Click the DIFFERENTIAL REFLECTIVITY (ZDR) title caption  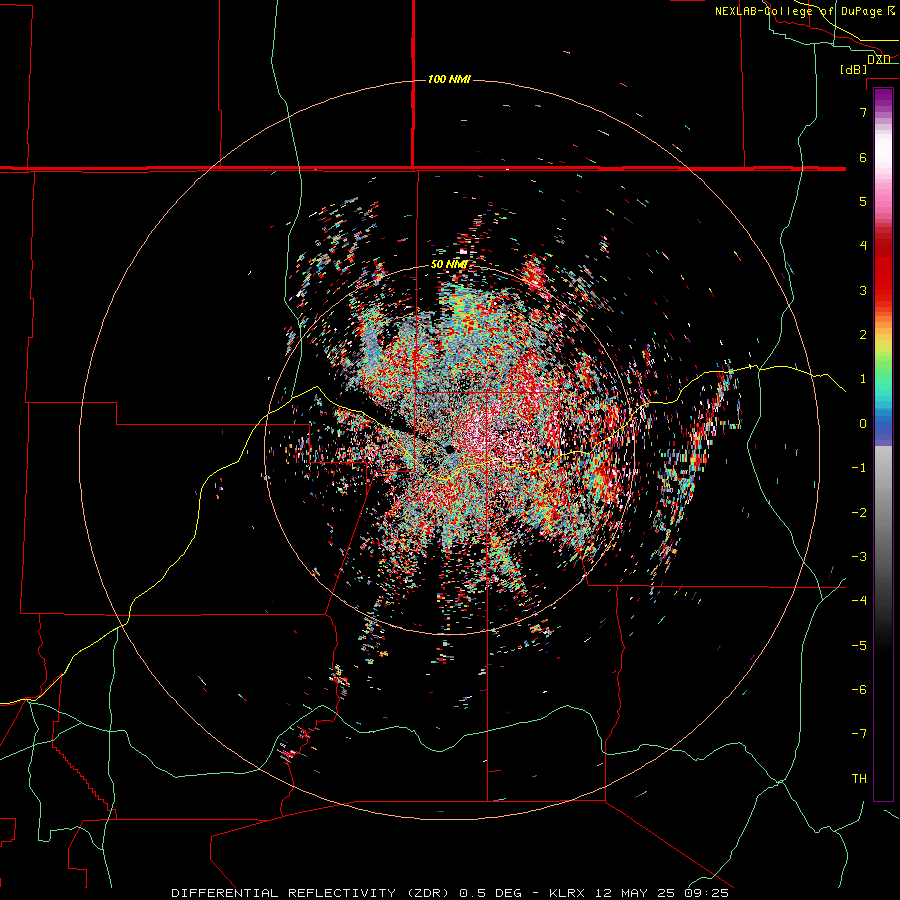point(450,893)
